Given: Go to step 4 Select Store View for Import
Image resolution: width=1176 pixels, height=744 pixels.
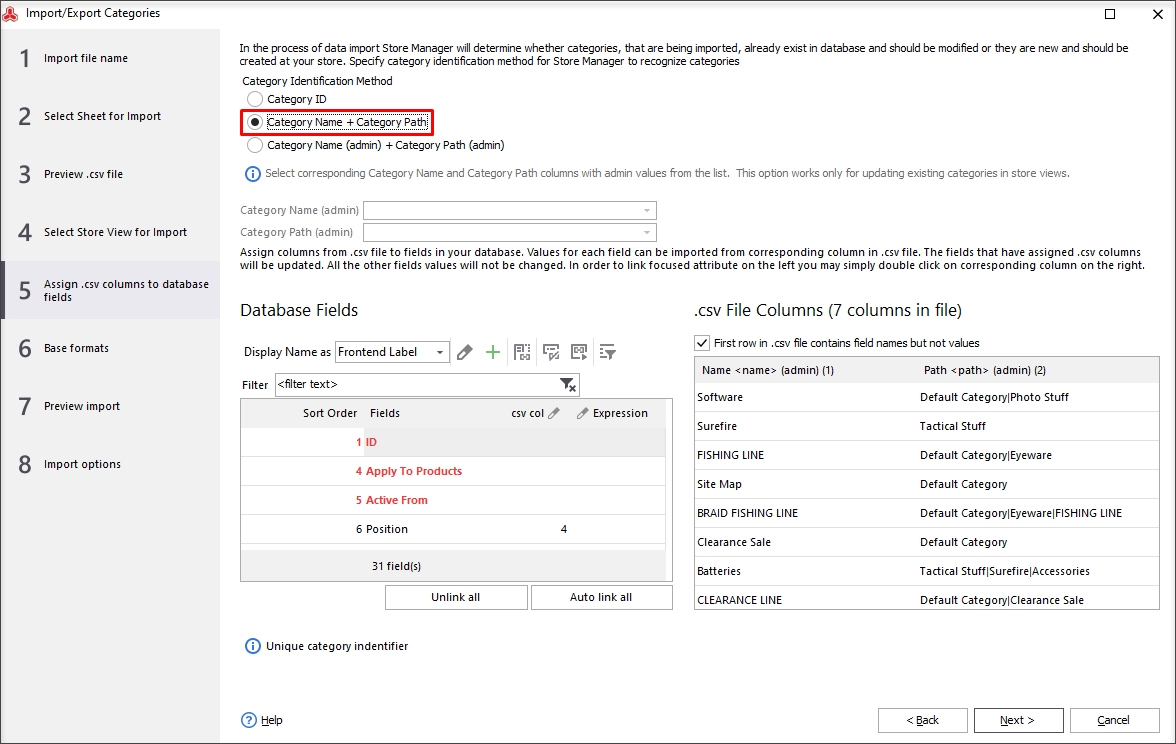Looking at the screenshot, I should 110,232.
